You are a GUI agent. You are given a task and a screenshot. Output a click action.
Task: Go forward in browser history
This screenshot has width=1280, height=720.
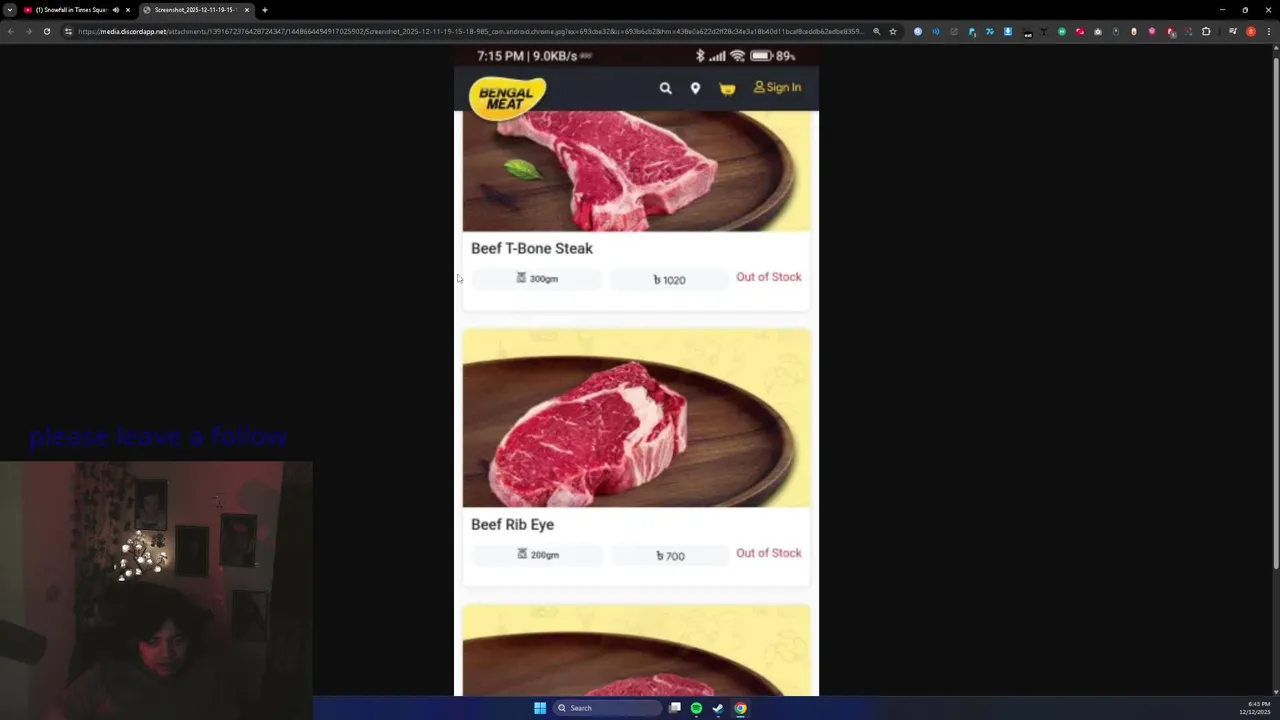coord(28,31)
